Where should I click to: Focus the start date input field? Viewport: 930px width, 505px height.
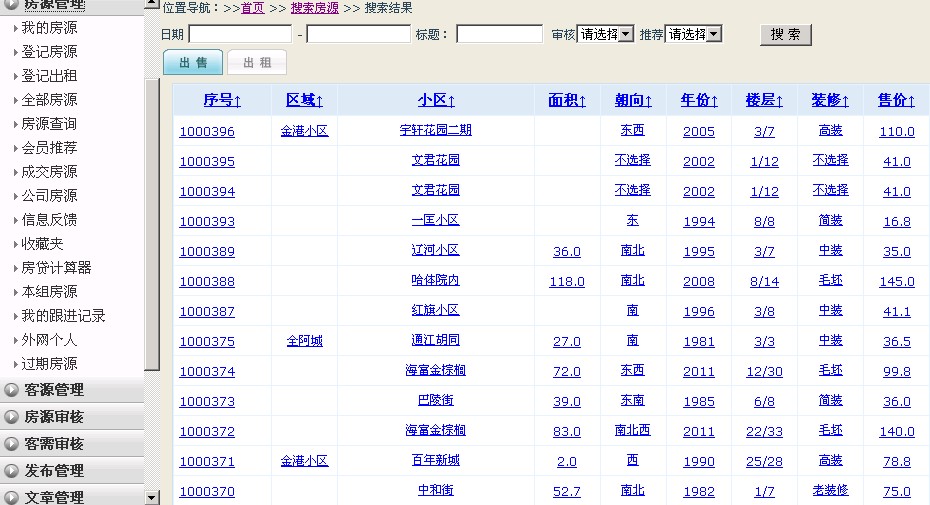pyautogui.click(x=240, y=34)
